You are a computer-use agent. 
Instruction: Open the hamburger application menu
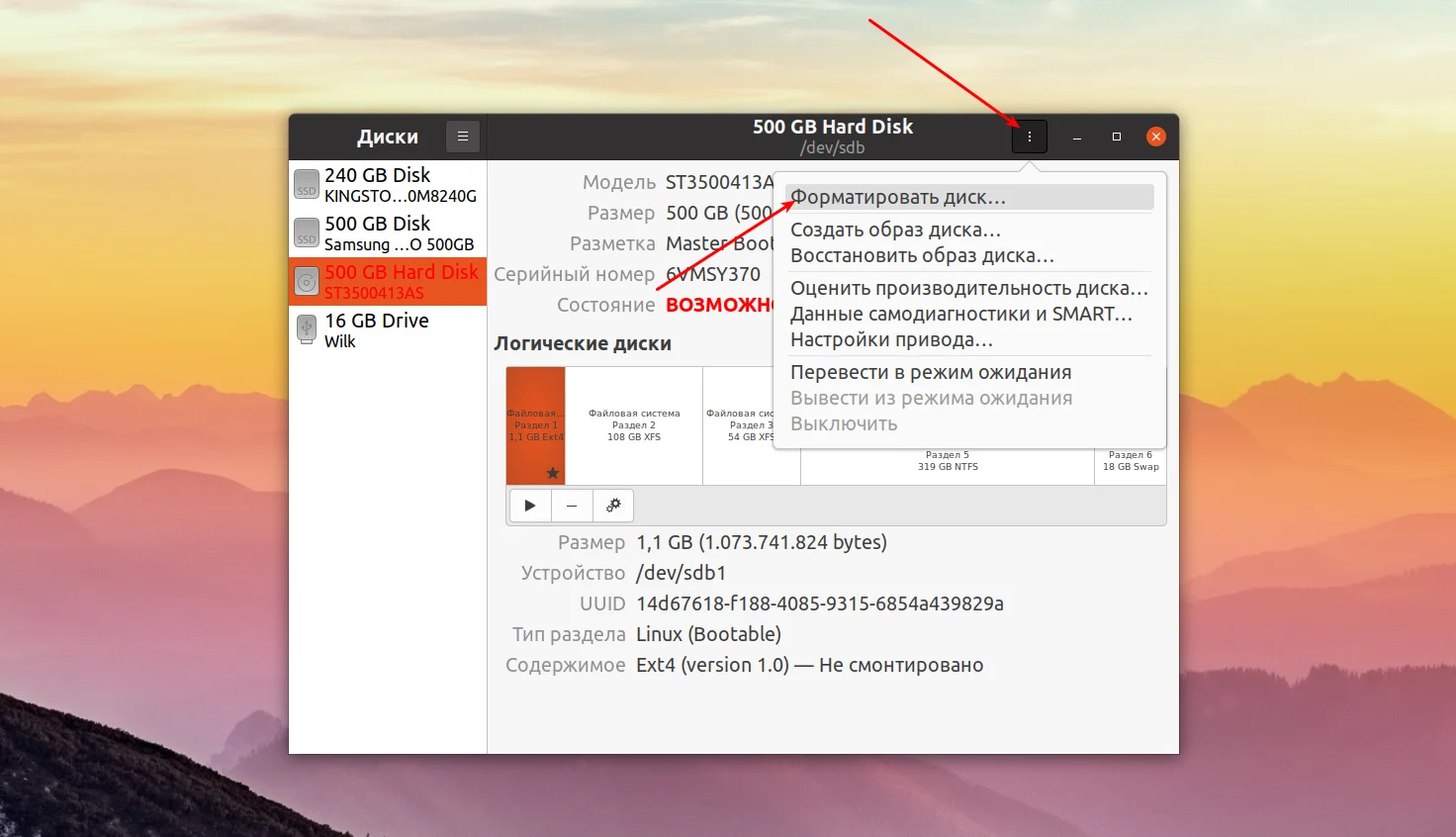click(x=463, y=137)
